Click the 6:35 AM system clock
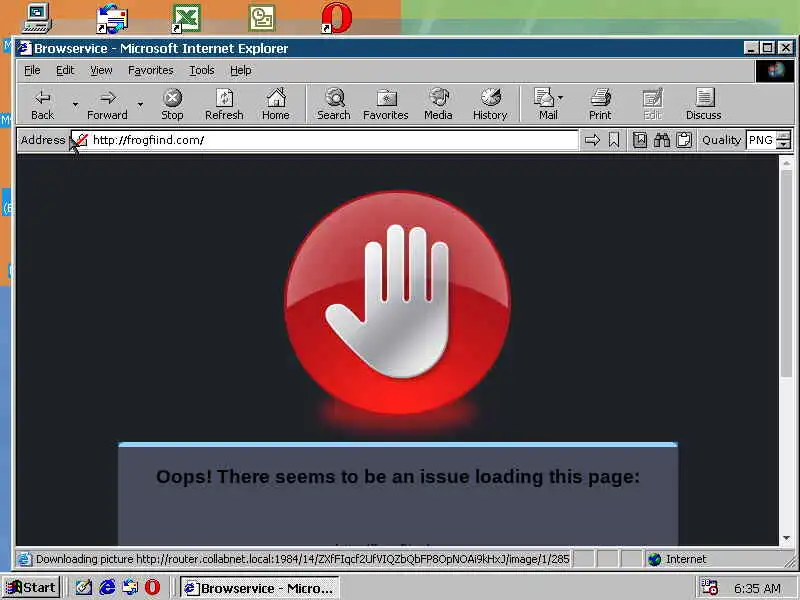The image size is (800, 600). coord(757,588)
